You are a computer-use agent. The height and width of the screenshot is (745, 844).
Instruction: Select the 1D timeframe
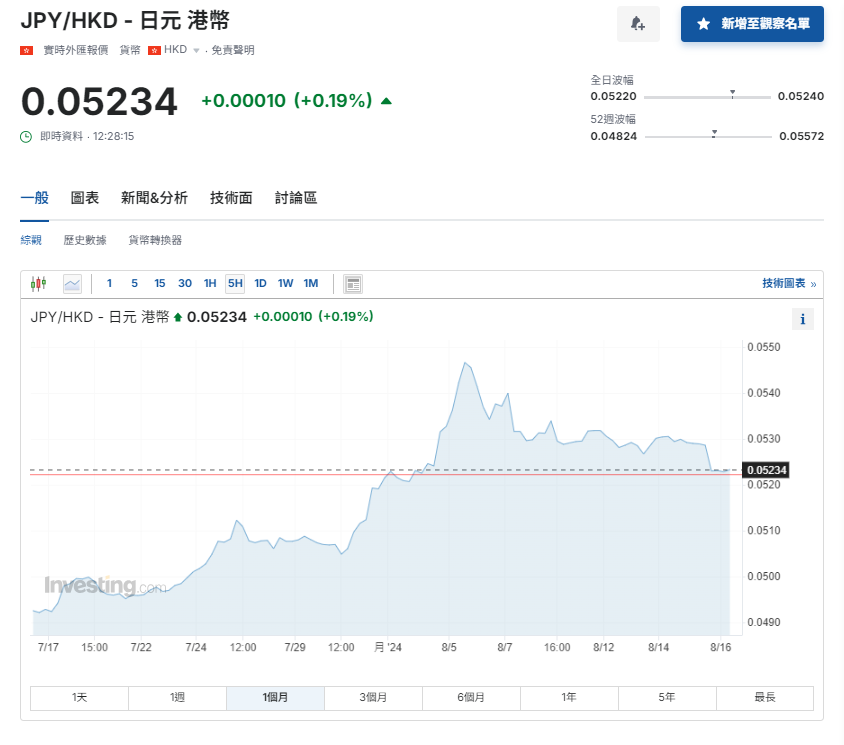pos(260,283)
